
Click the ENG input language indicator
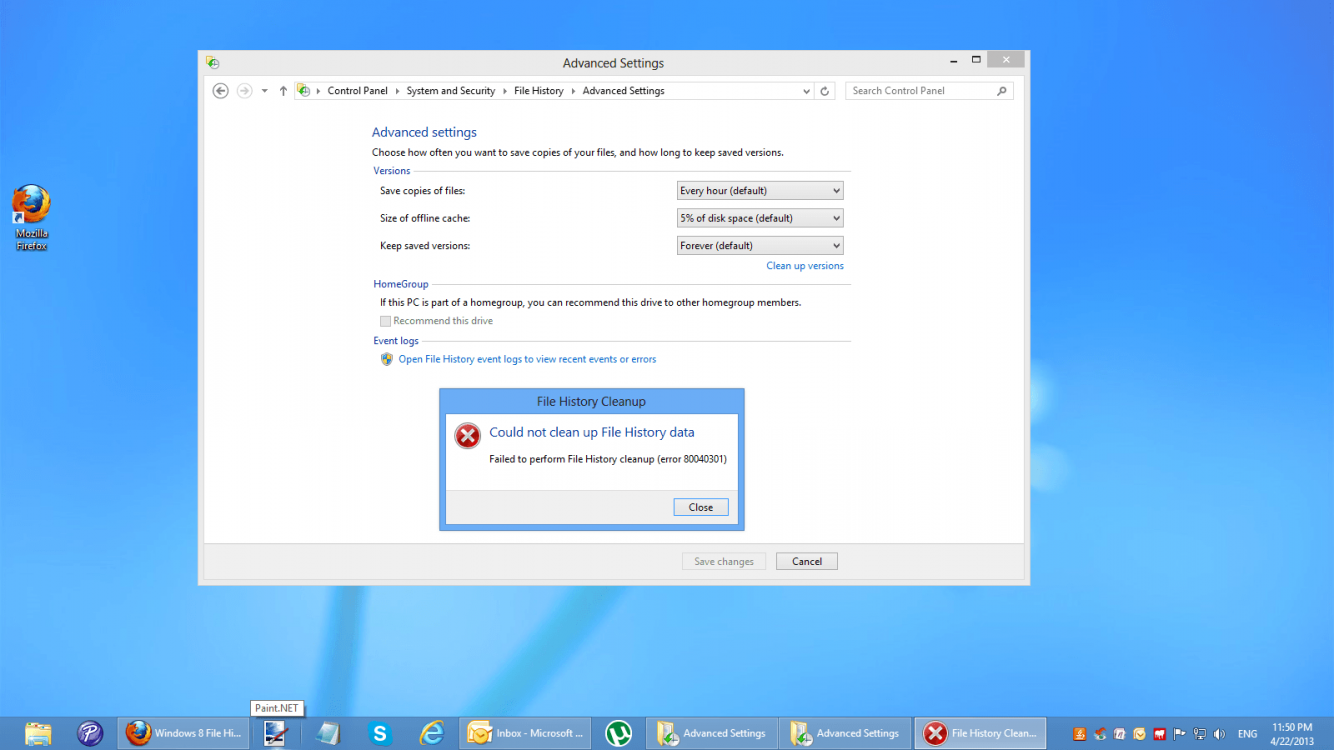(1247, 734)
